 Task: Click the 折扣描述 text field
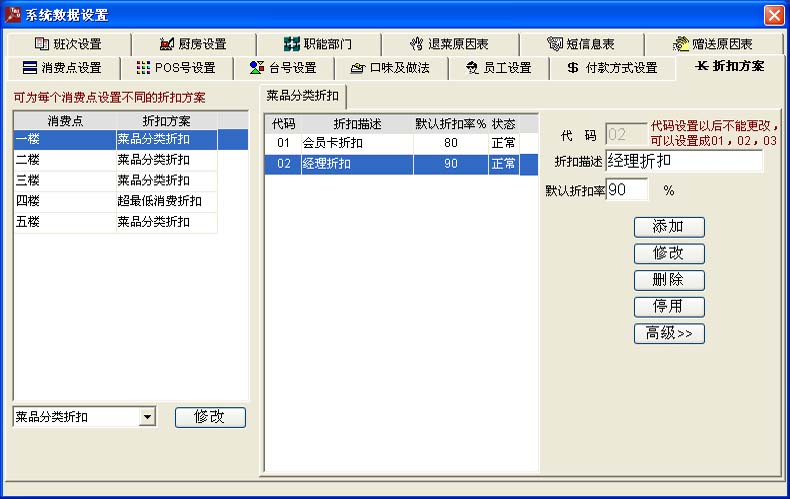pos(684,162)
